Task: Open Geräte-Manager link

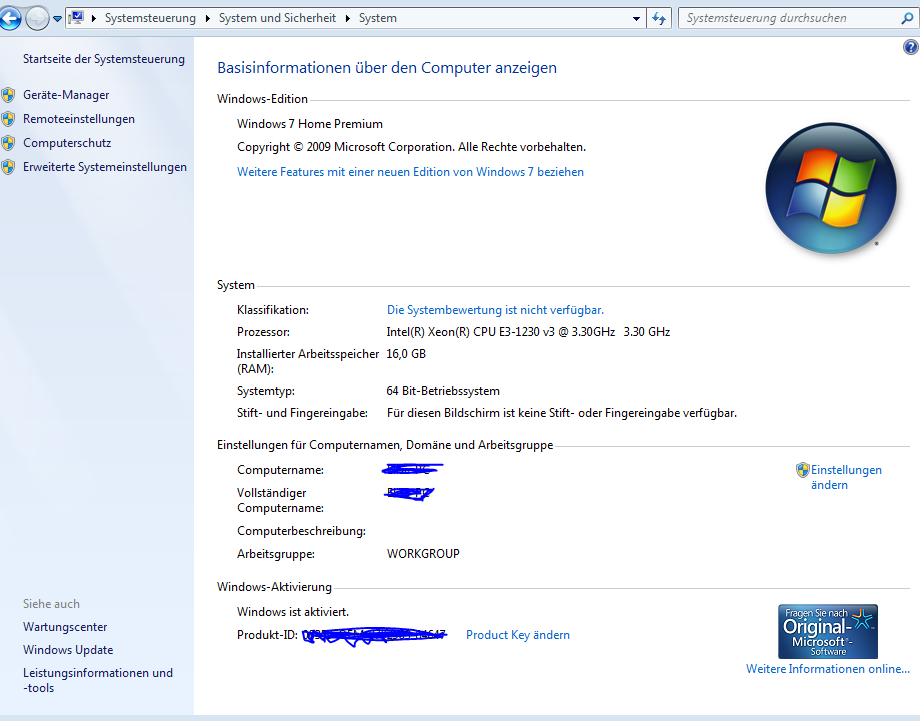Action: click(x=66, y=95)
